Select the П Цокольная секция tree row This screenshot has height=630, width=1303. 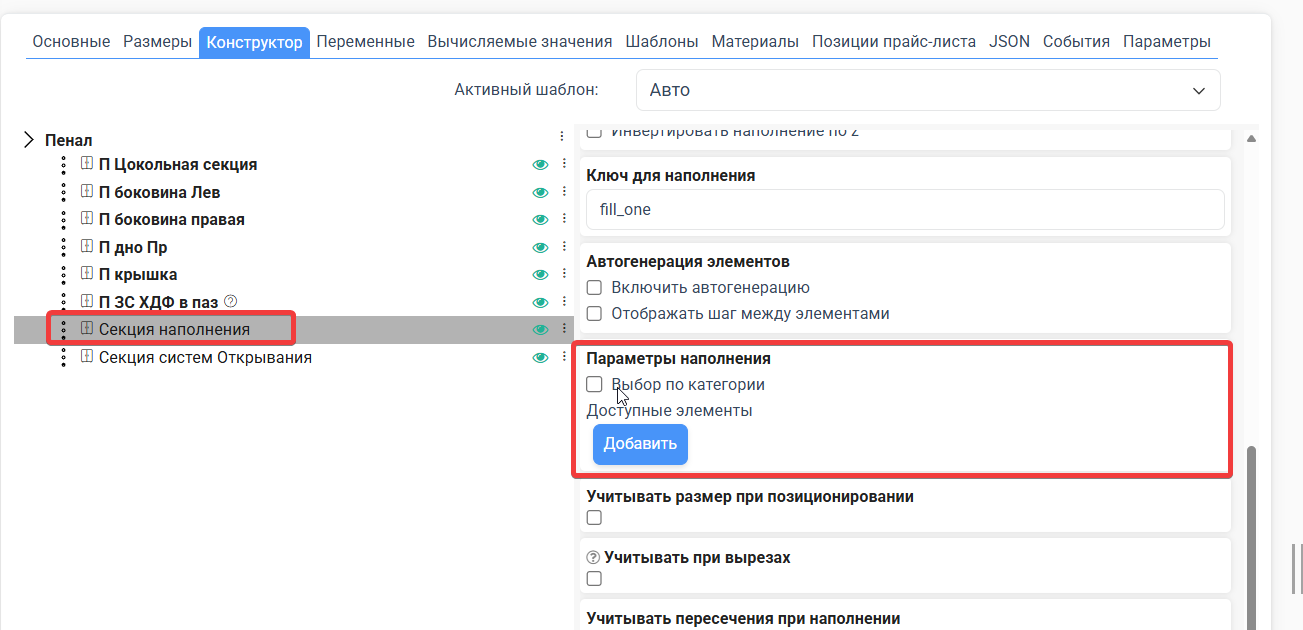[294, 164]
